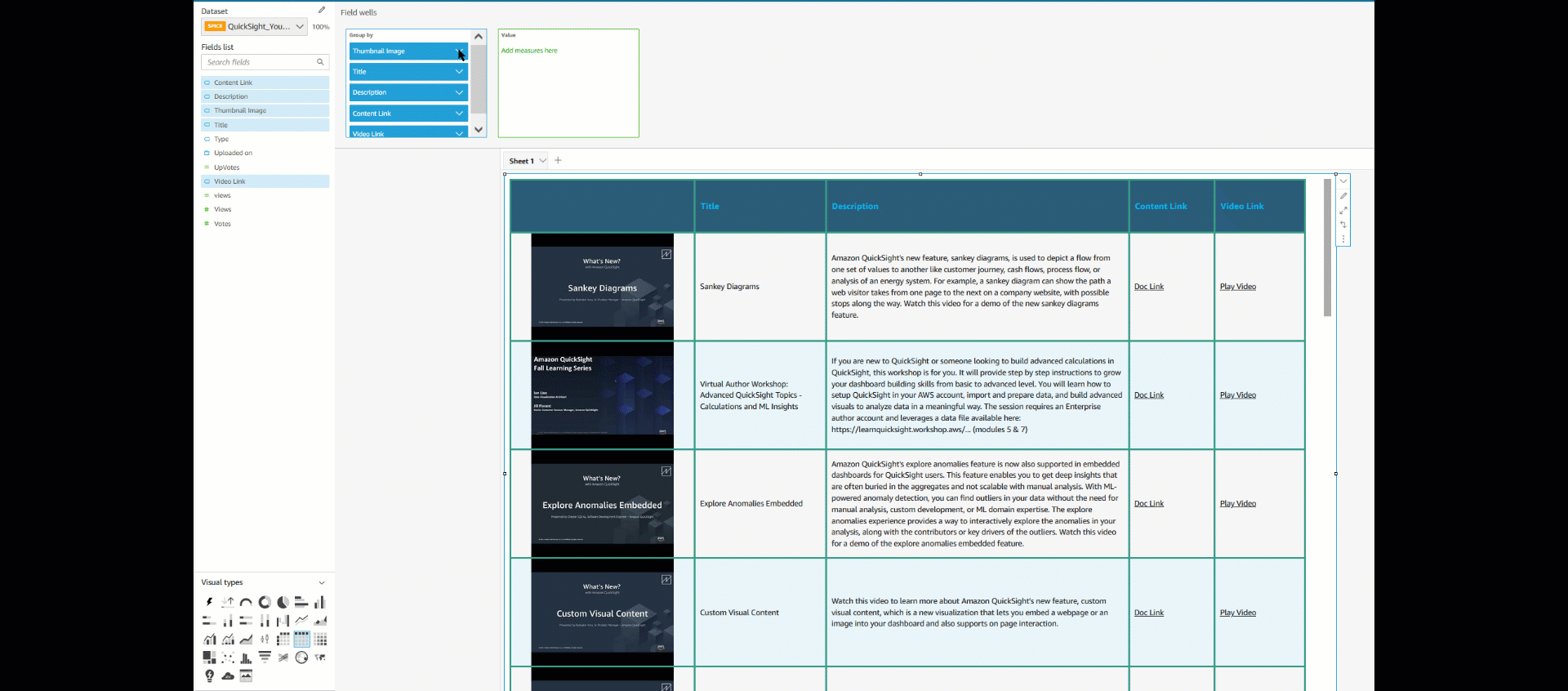Image resolution: width=1568 pixels, height=691 pixels.
Task: Expand the visual menu chevron at top-right
Action: [x=1343, y=181]
